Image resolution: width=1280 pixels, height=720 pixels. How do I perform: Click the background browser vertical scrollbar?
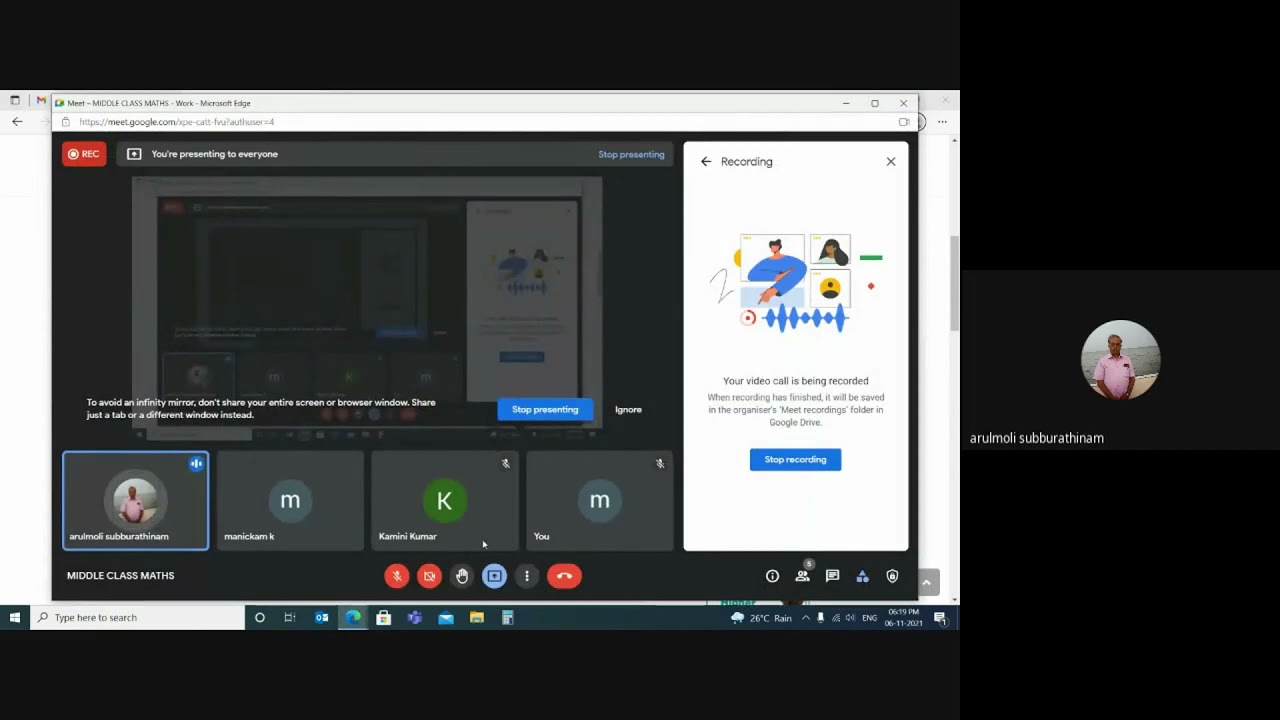click(x=955, y=284)
